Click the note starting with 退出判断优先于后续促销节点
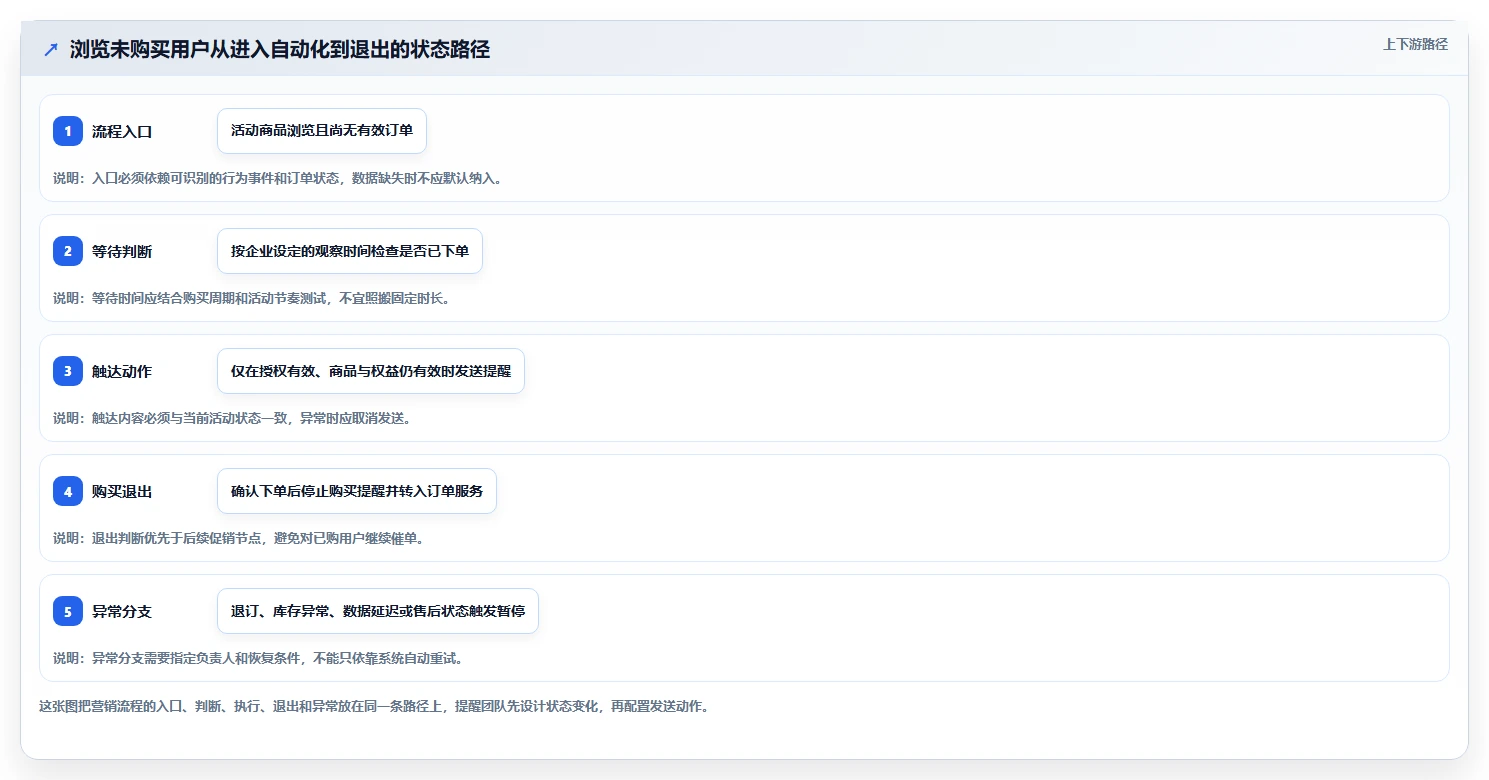Viewport: 1489px width, 780px height. 239,538
